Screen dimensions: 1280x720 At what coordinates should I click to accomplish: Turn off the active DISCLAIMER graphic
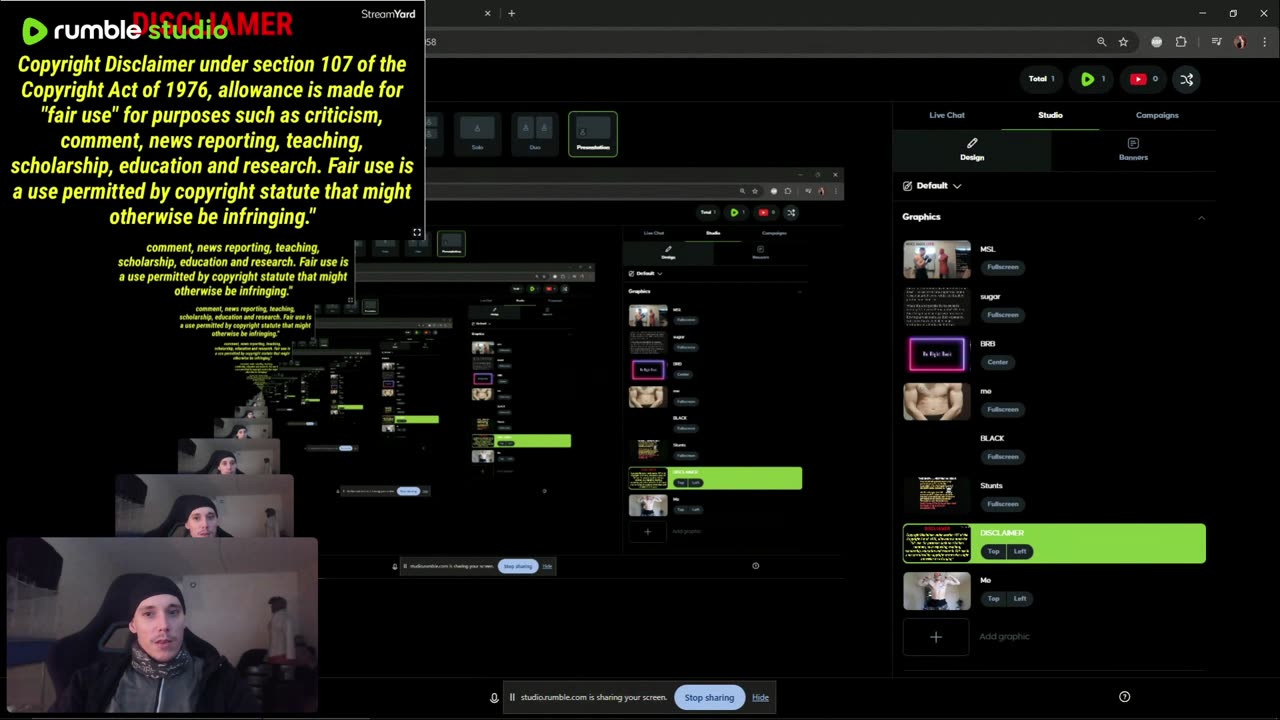coord(937,543)
